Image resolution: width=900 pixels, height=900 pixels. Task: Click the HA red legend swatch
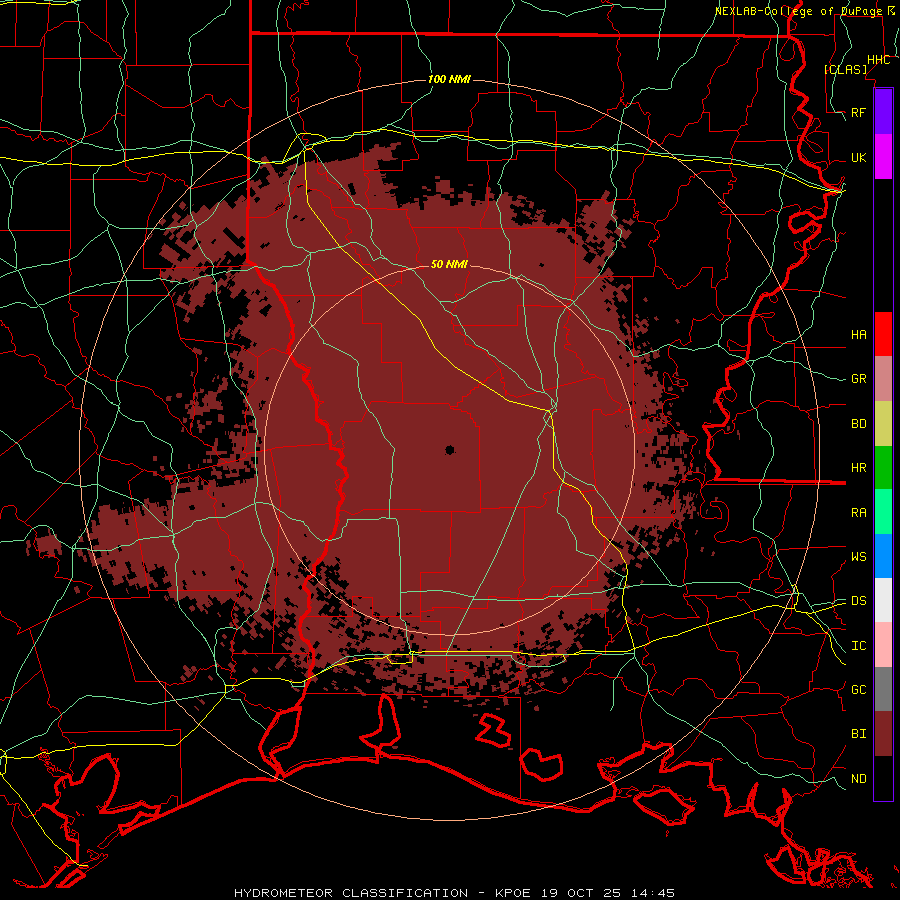(x=883, y=334)
